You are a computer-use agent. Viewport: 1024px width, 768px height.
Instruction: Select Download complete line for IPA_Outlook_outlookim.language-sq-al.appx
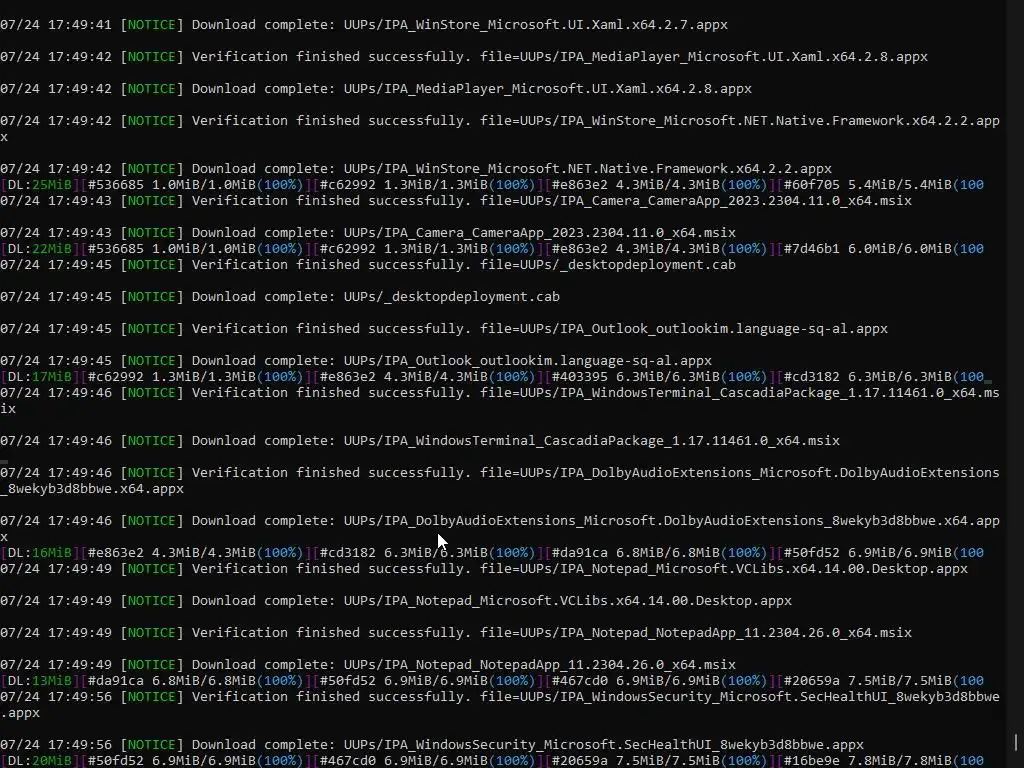(356, 360)
